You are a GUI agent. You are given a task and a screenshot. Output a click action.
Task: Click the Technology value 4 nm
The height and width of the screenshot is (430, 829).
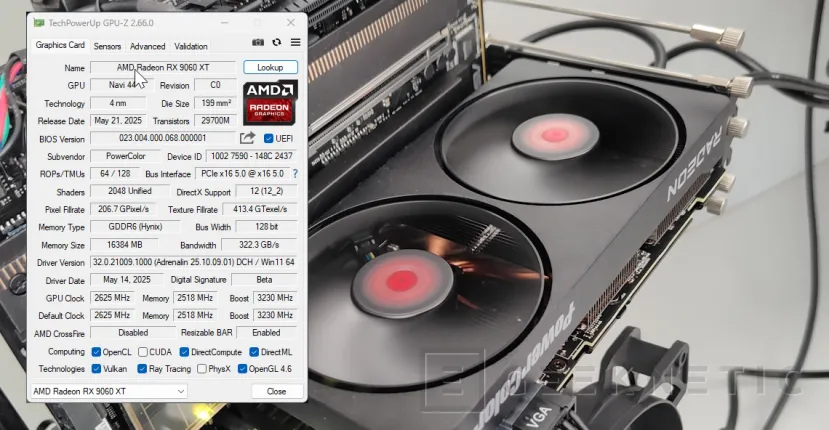click(118, 103)
